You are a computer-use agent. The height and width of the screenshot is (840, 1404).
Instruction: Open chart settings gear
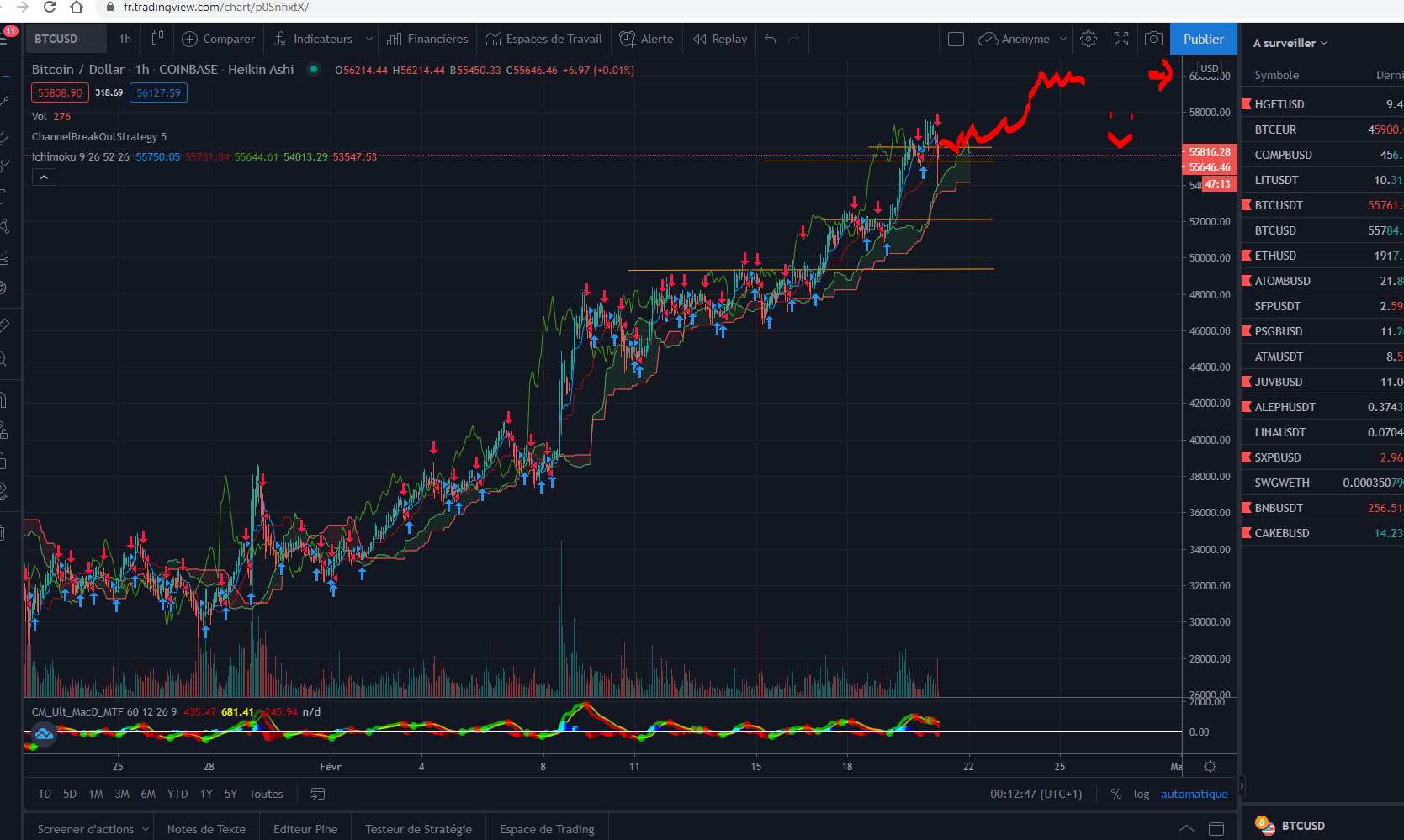[x=1089, y=39]
